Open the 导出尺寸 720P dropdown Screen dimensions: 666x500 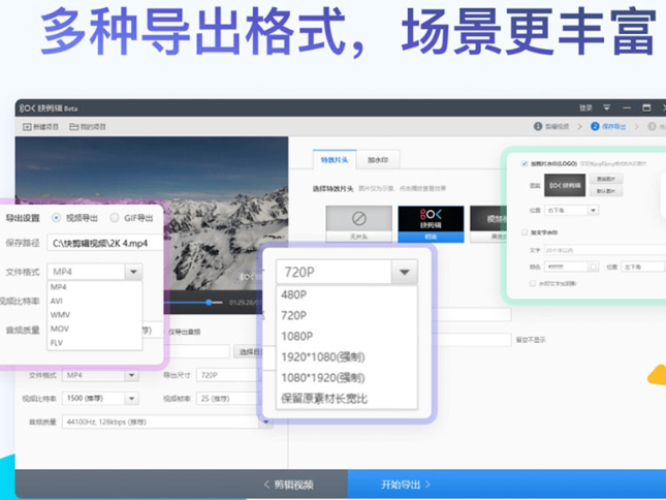[x=227, y=375]
